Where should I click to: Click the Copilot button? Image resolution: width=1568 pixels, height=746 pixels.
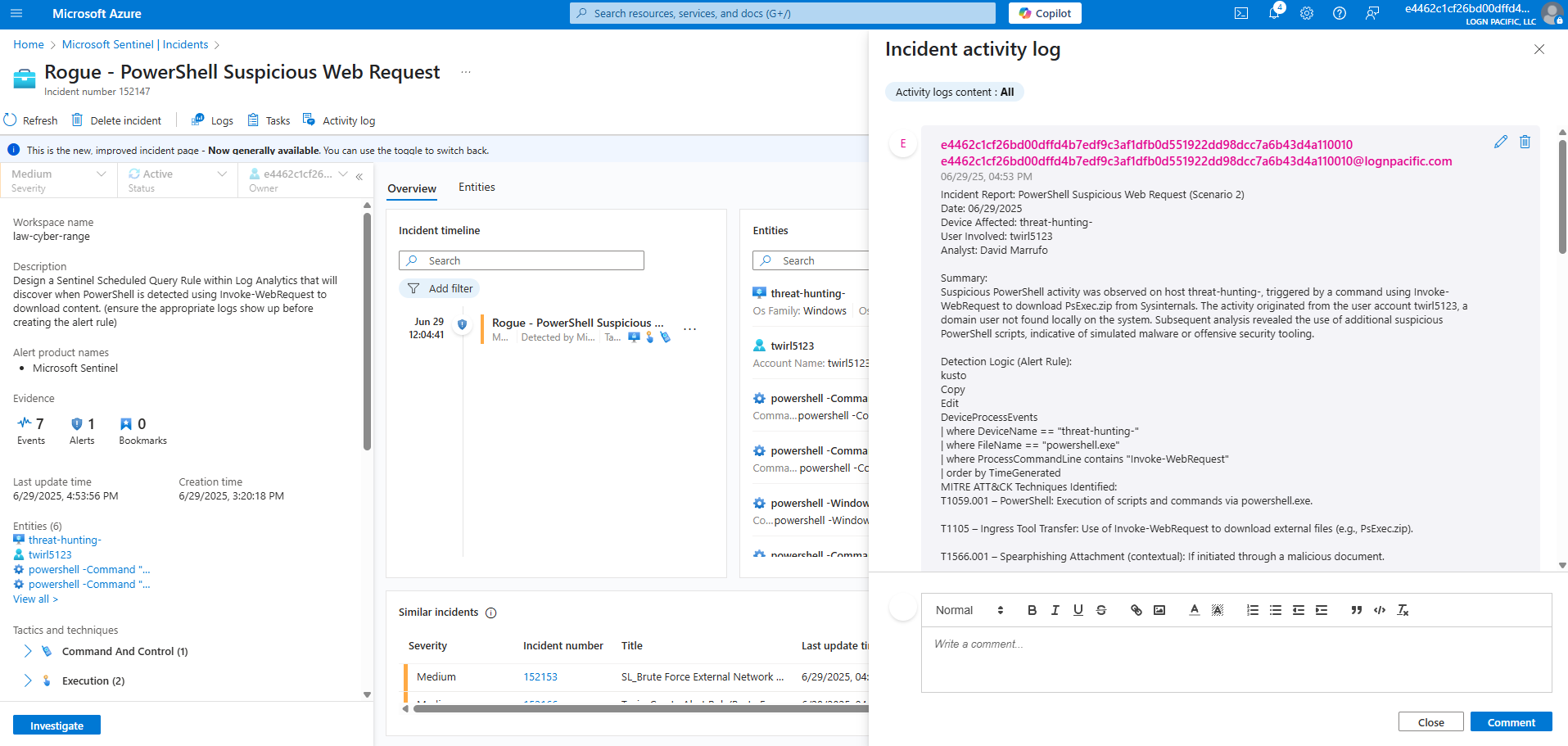tap(1045, 13)
